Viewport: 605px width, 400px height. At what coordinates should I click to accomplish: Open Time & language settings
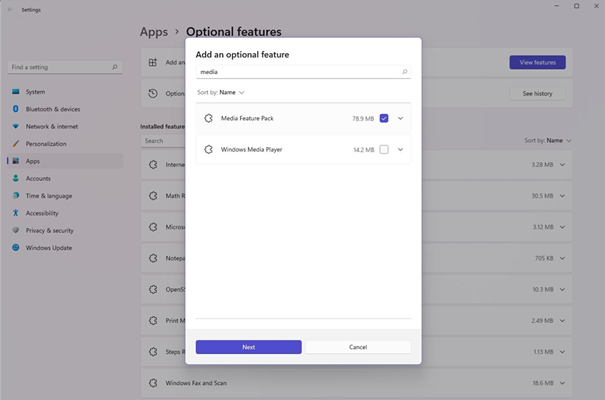(x=65, y=196)
